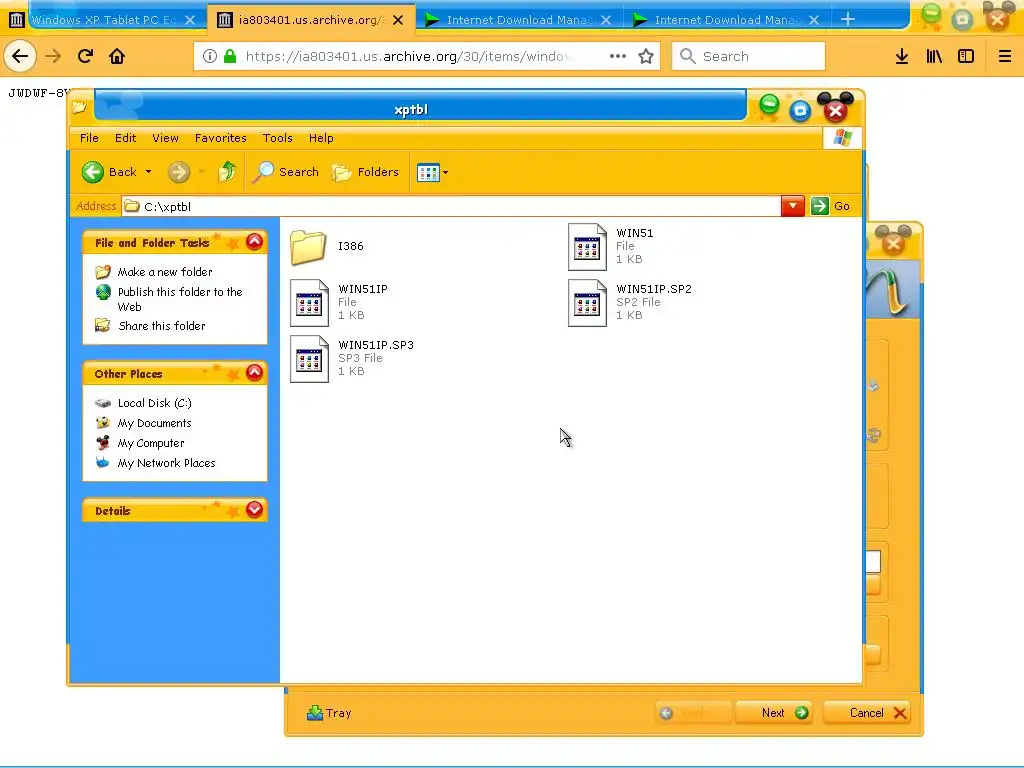Click the Go button
Viewport: 1024px width, 768px height.
coord(830,206)
